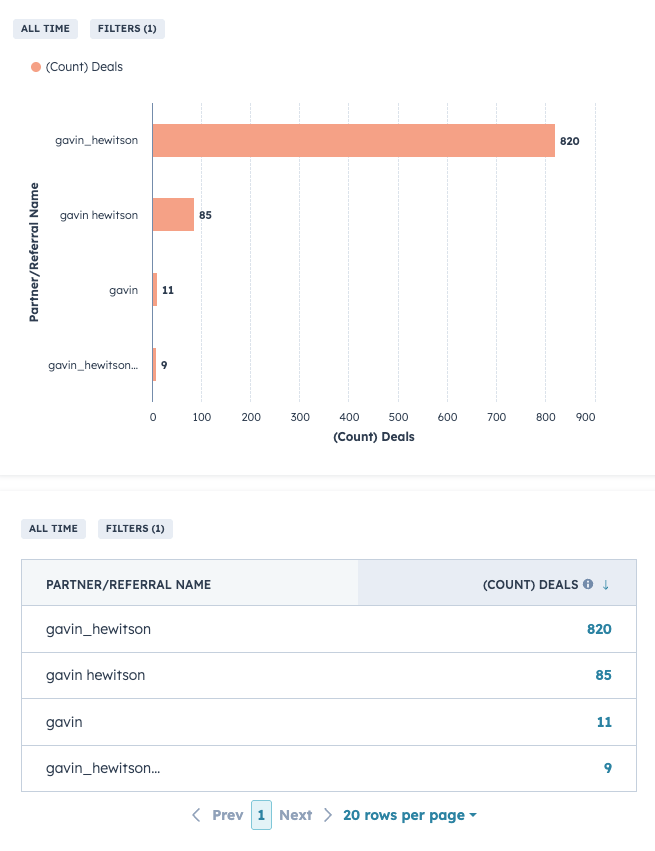Open the bottom FILTERS (1) panel
The height and width of the screenshot is (851, 655).
point(135,528)
